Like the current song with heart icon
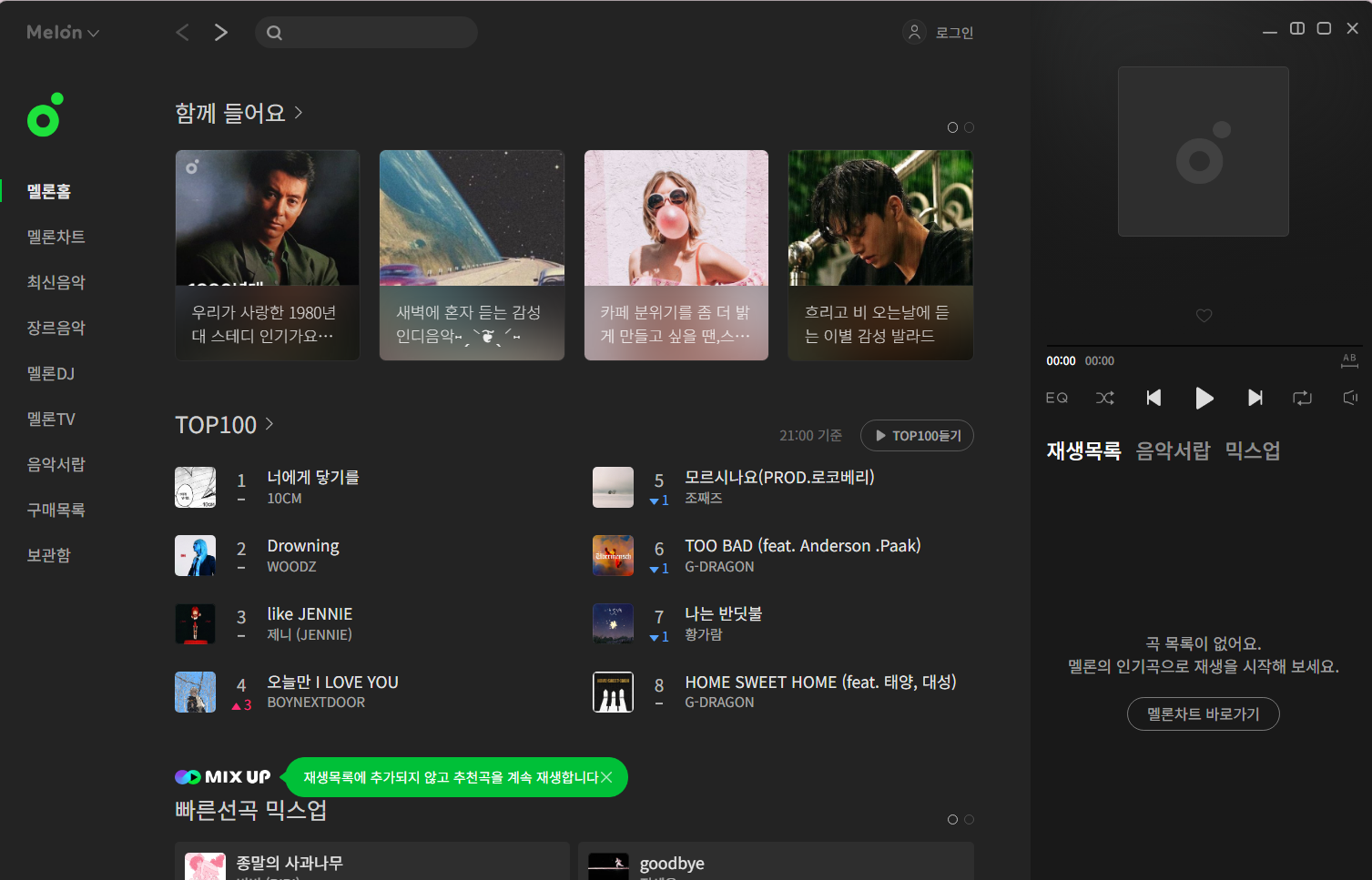 pos(1204,315)
